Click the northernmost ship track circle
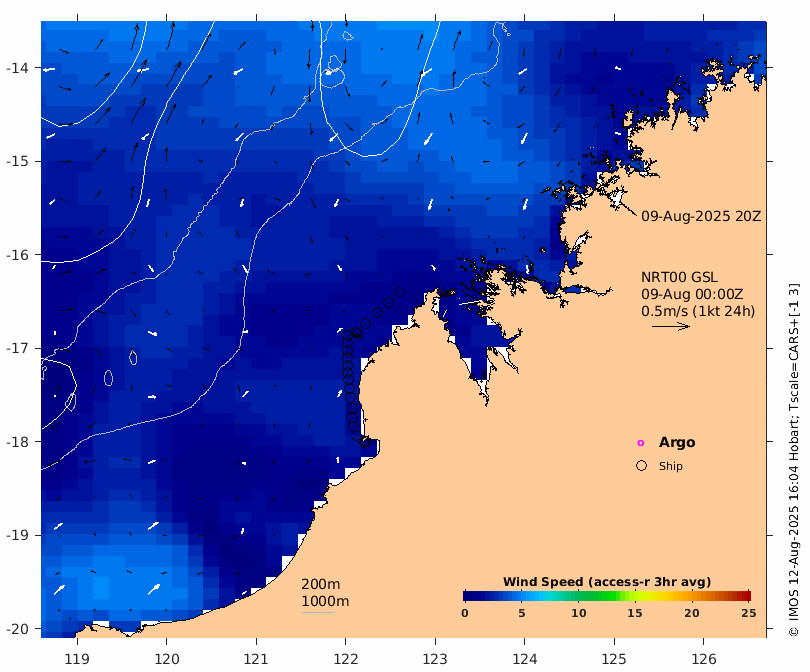The height and width of the screenshot is (672, 810). (x=399, y=292)
